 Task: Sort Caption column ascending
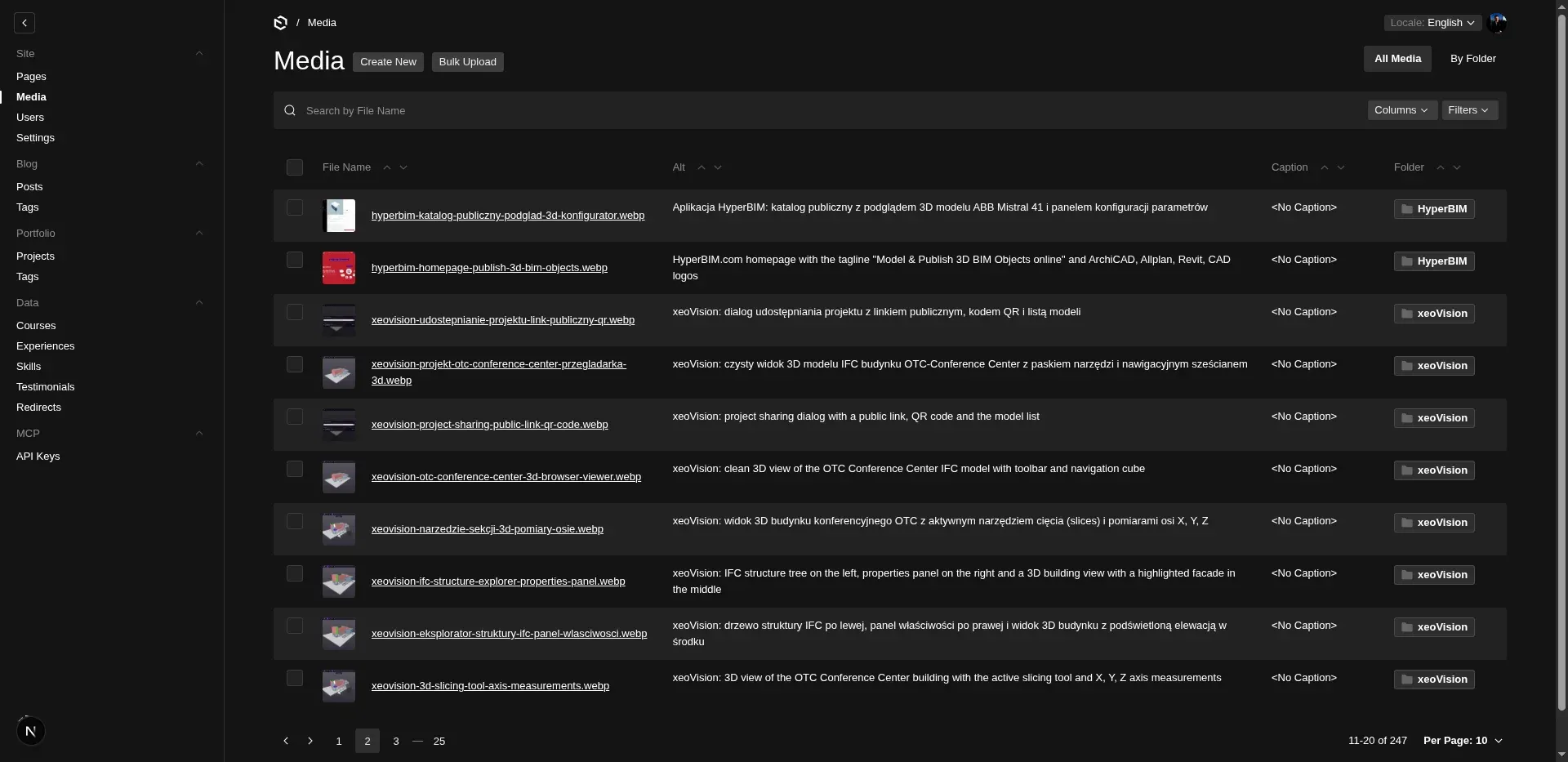tap(1325, 167)
